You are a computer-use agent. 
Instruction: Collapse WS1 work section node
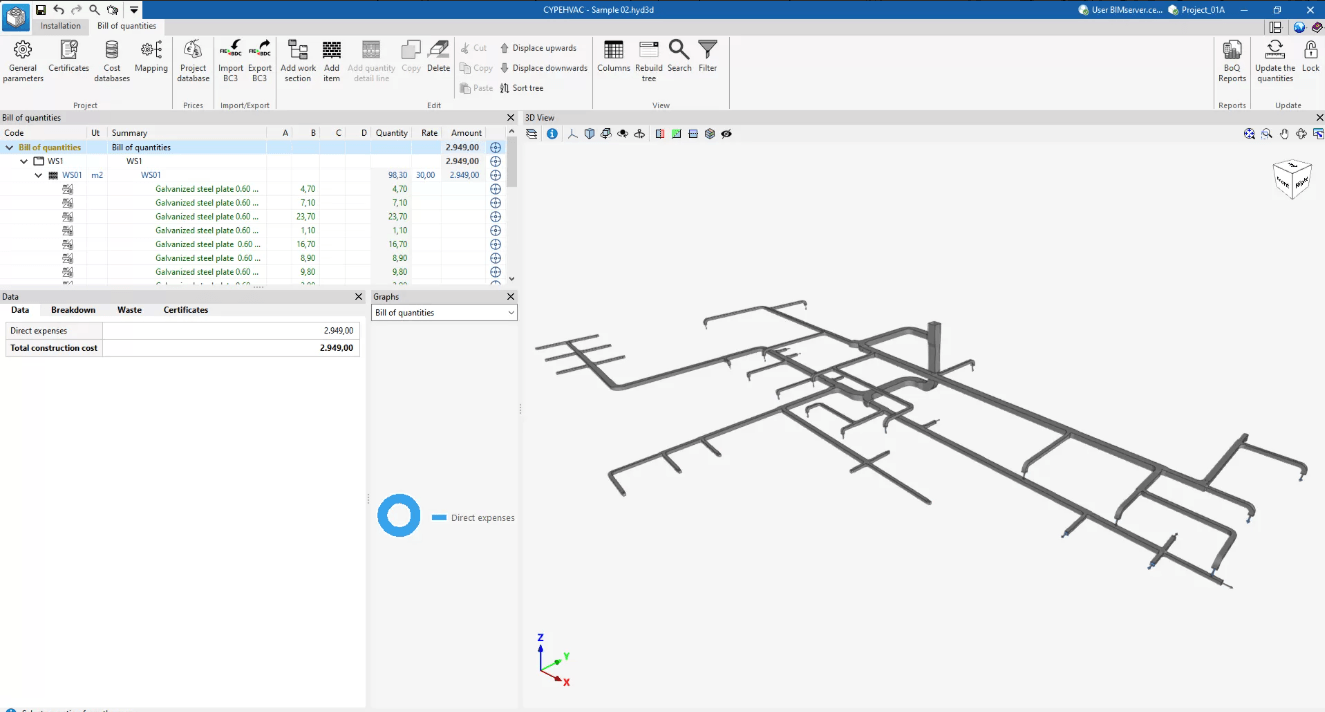pyautogui.click(x=24, y=161)
